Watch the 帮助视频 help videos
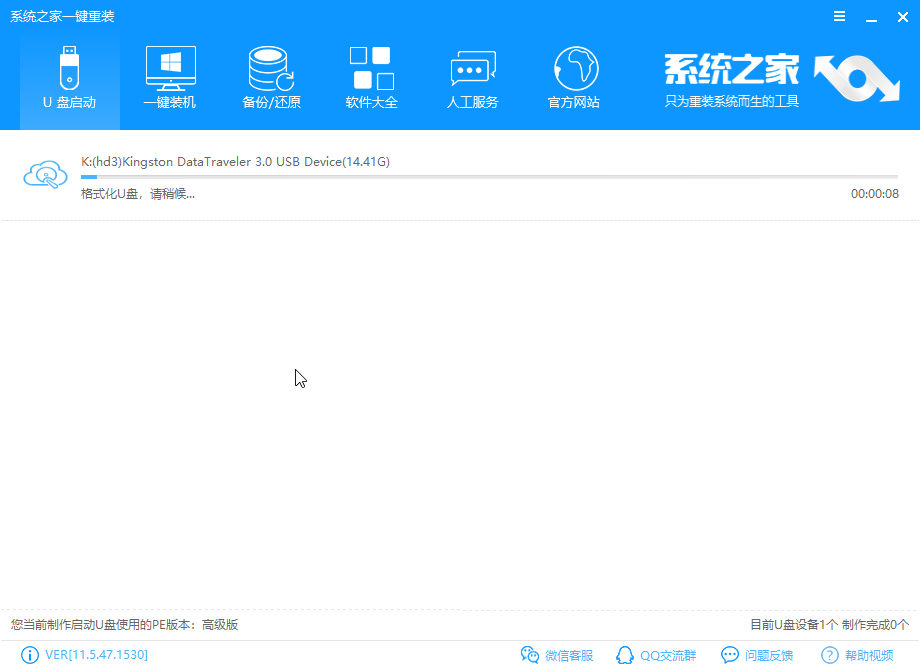Image resolution: width=920 pixels, height=670 pixels. pyautogui.click(x=858, y=655)
